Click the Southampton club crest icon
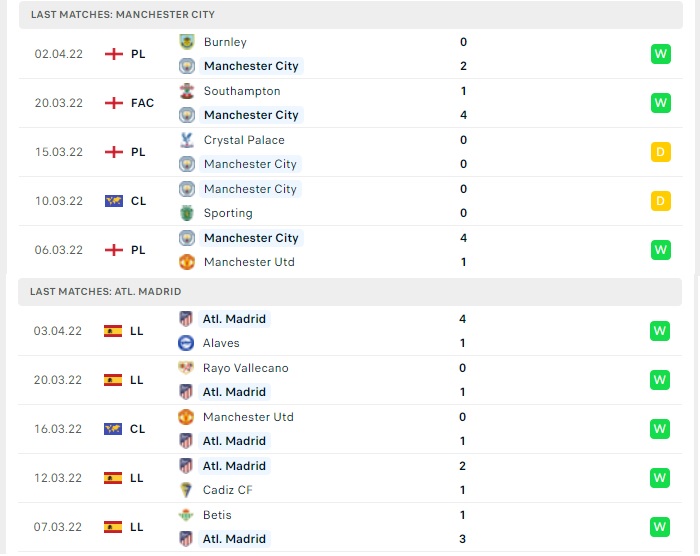700x556 pixels. click(x=187, y=91)
